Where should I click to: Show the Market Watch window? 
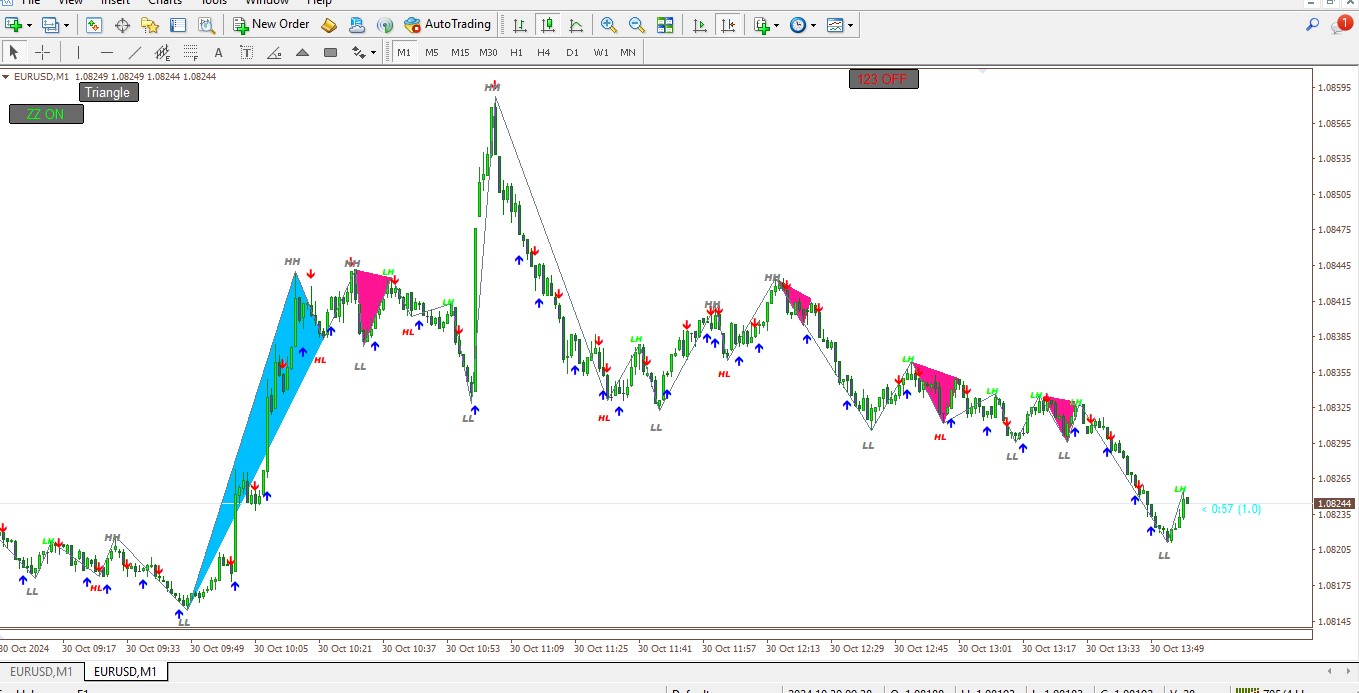95,25
